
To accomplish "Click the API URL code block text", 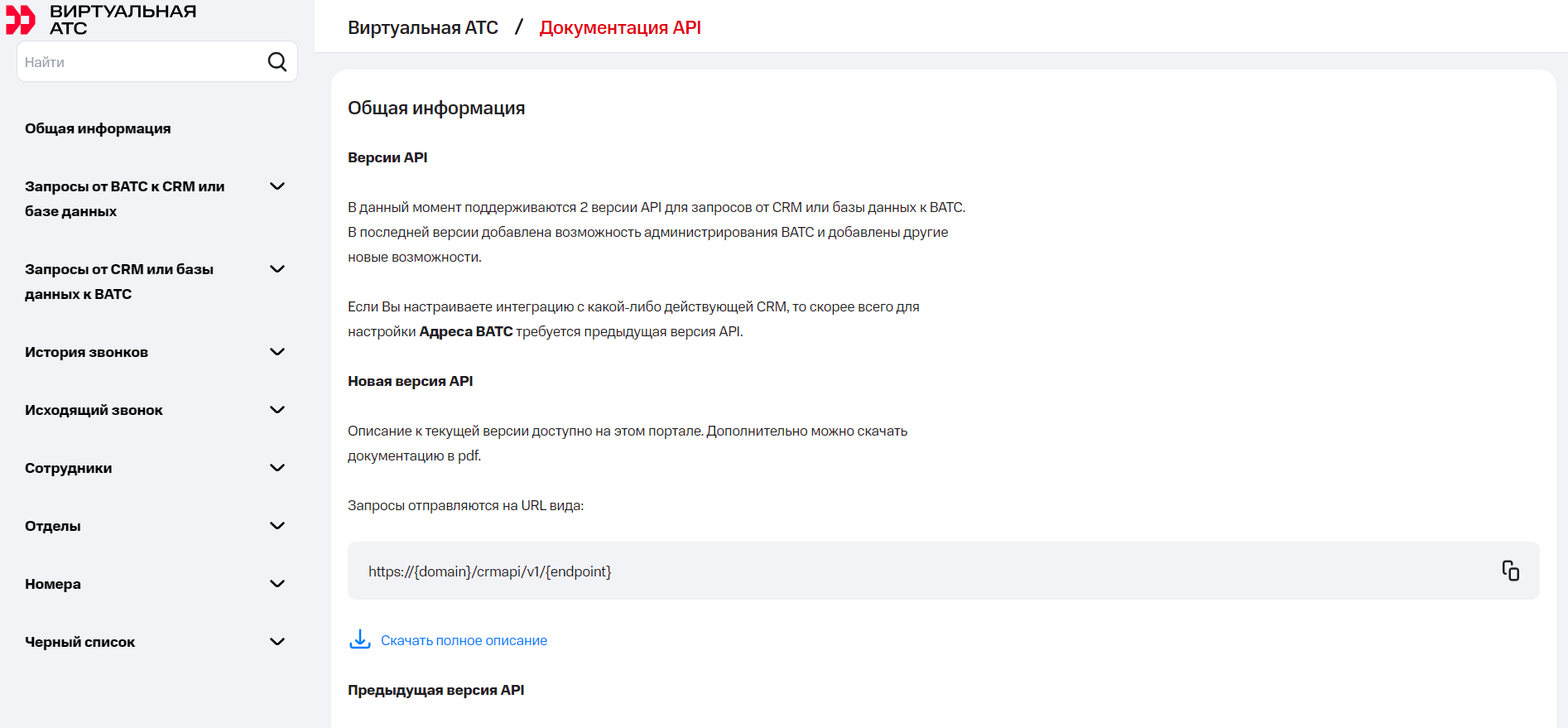I will pyautogui.click(x=490, y=571).
